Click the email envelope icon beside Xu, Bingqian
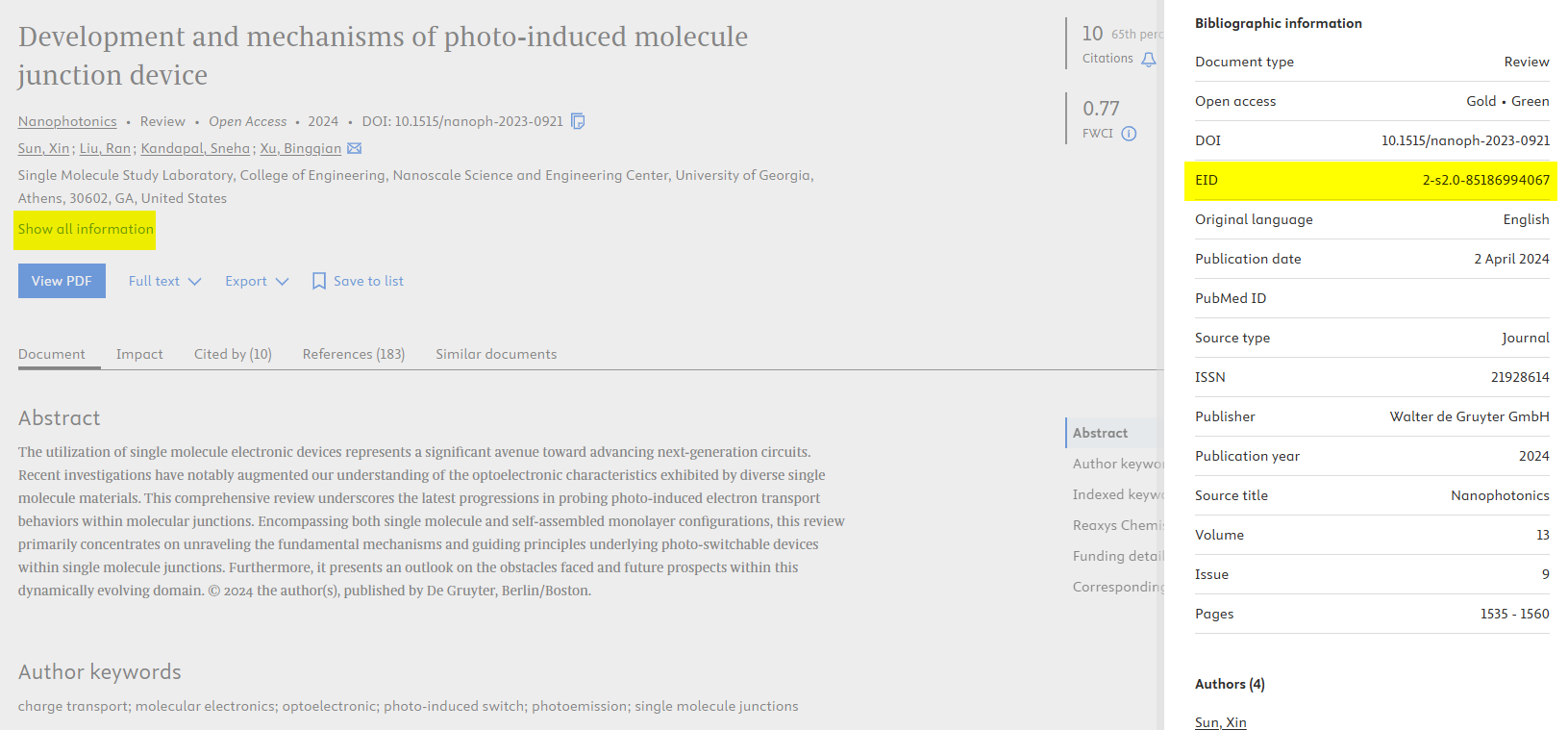 click(x=354, y=148)
